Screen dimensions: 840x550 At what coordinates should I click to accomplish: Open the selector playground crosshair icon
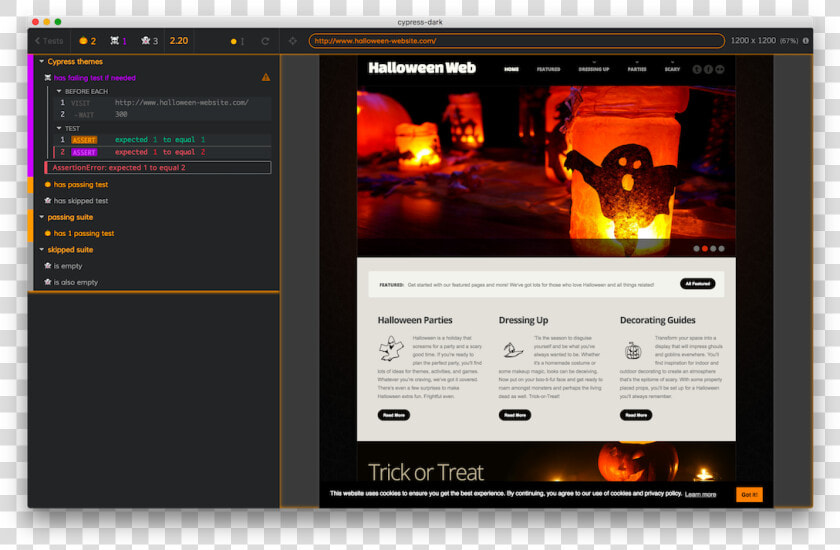tap(292, 41)
